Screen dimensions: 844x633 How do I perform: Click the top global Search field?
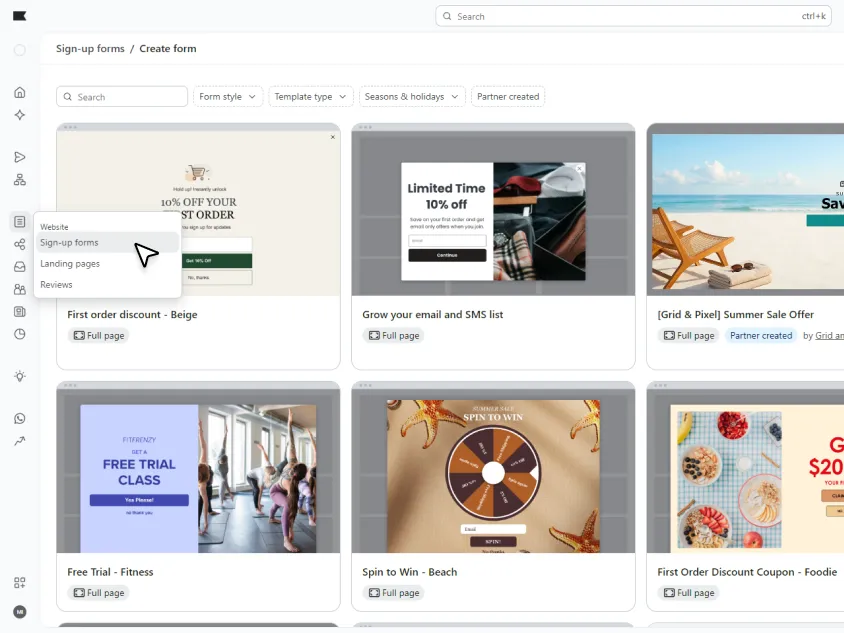click(634, 16)
